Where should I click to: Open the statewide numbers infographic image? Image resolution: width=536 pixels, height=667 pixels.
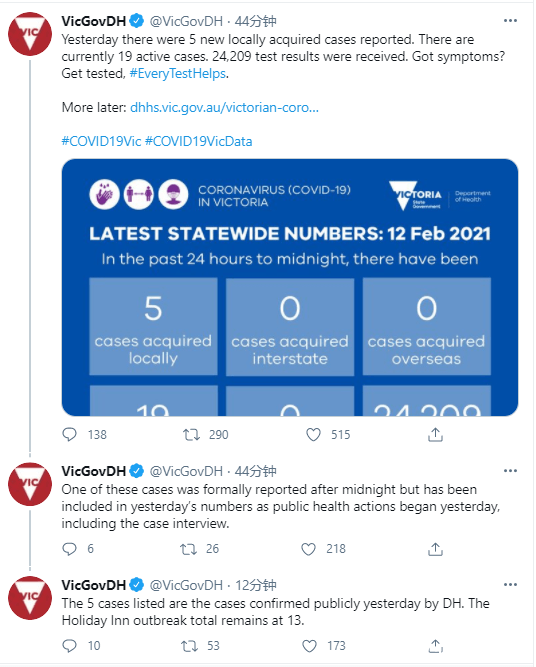(x=290, y=288)
